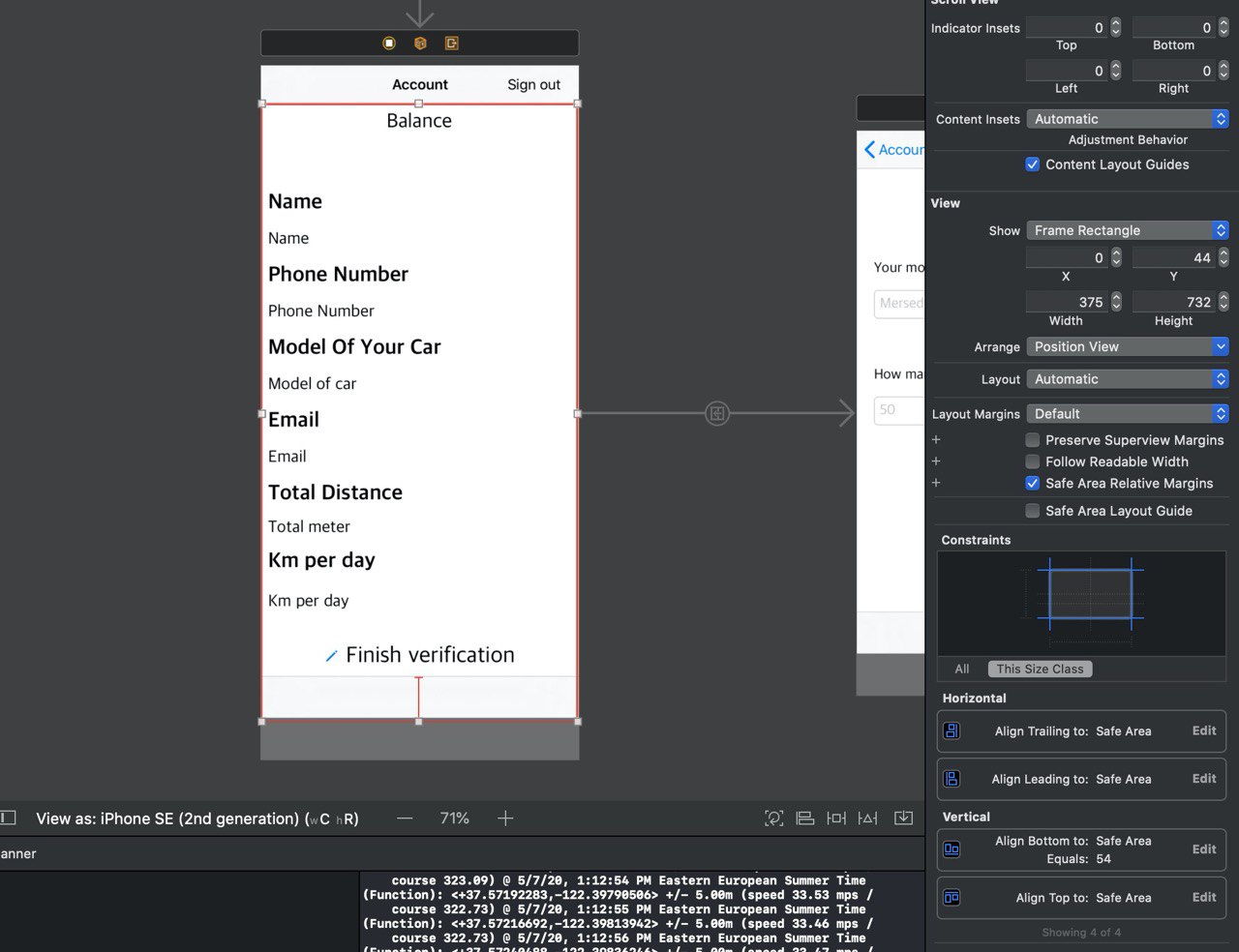Open the Show Frame Rectangle dropdown
The image size is (1239, 952).
click(x=1128, y=230)
